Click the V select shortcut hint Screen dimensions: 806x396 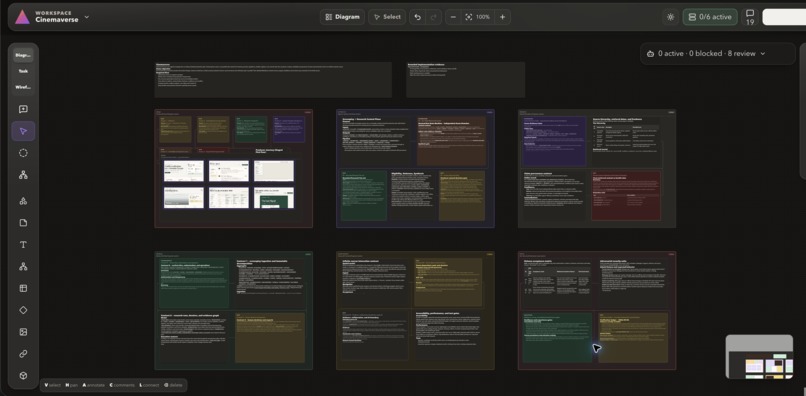pos(53,385)
